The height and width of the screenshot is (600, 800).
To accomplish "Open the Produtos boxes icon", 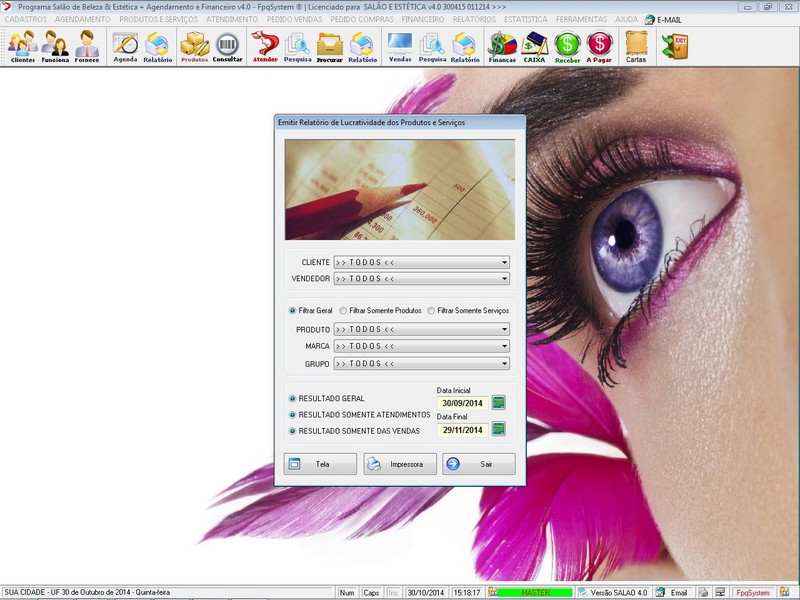I will (x=194, y=46).
